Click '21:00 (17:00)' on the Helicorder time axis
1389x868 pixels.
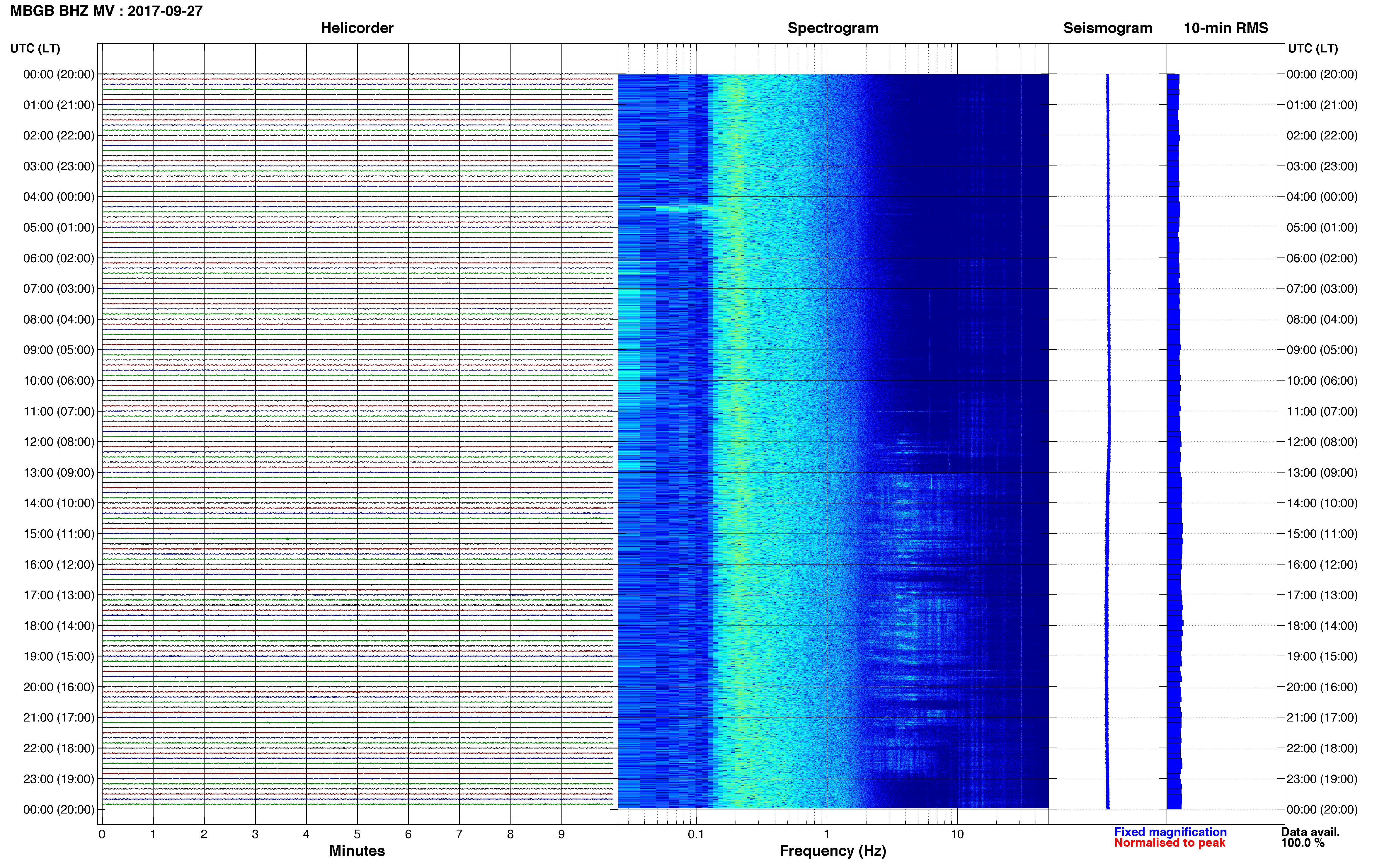59,718
